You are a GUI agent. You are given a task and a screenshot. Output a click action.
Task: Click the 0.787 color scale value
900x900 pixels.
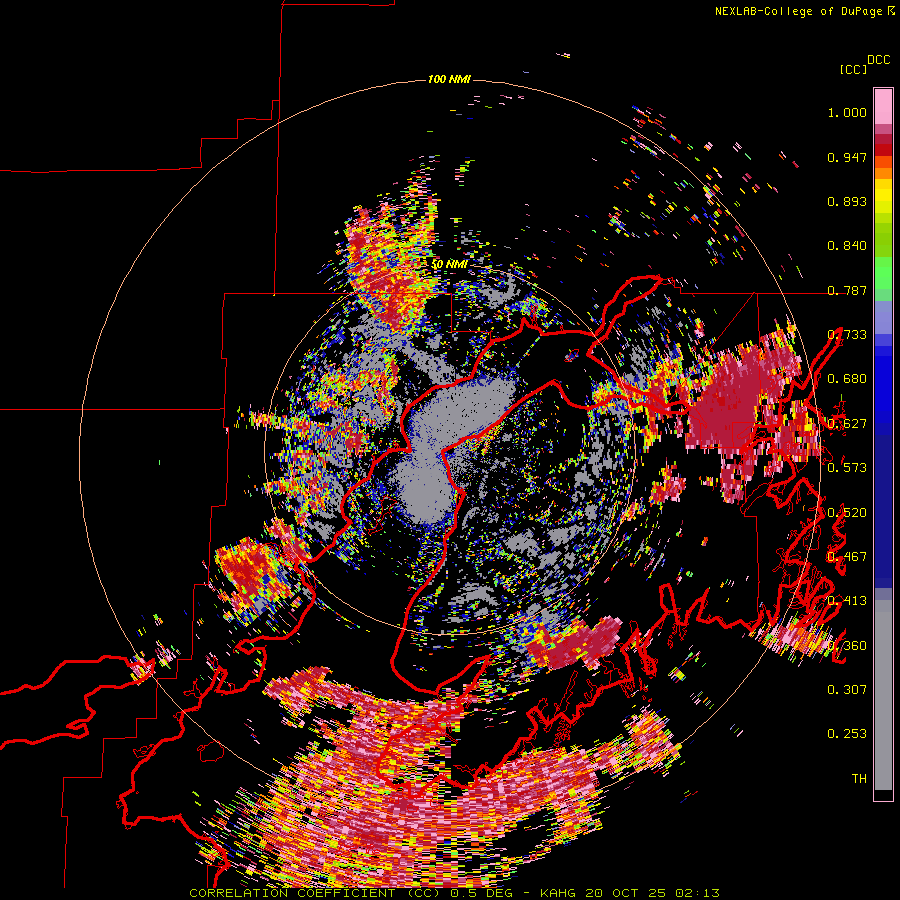pos(847,290)
